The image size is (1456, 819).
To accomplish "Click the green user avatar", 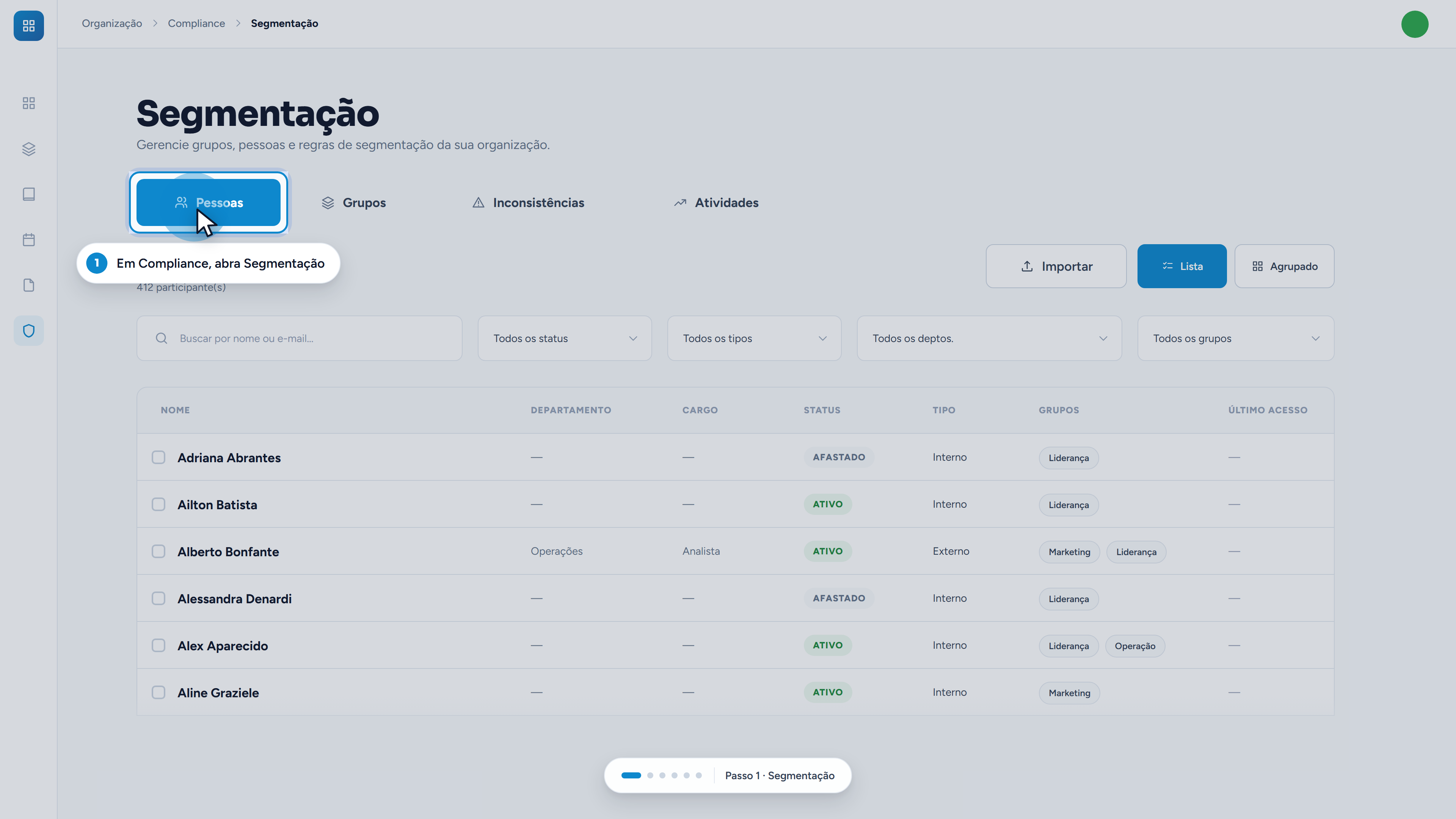I will 1415,24.
